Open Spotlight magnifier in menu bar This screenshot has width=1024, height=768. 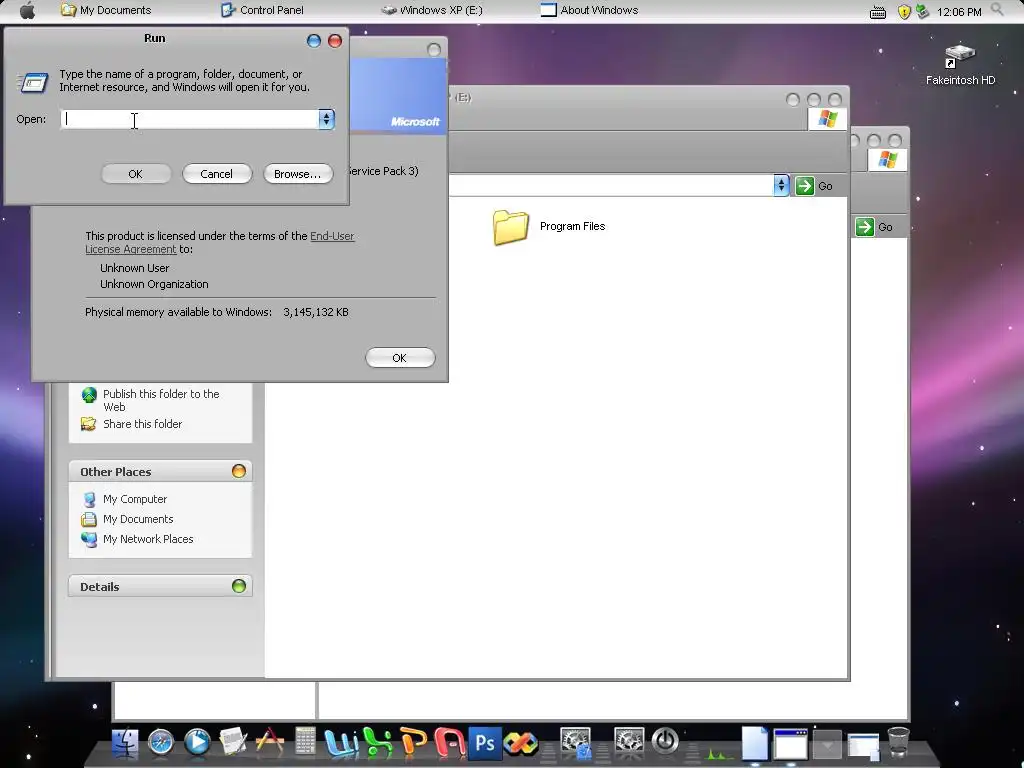[997, 9]
